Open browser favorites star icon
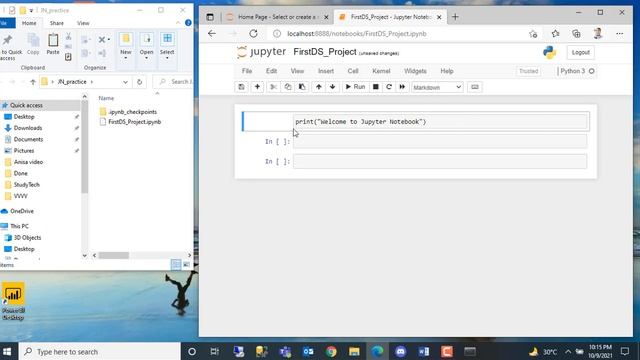Screen dimensions: 640x360 (x=555, y=33)
